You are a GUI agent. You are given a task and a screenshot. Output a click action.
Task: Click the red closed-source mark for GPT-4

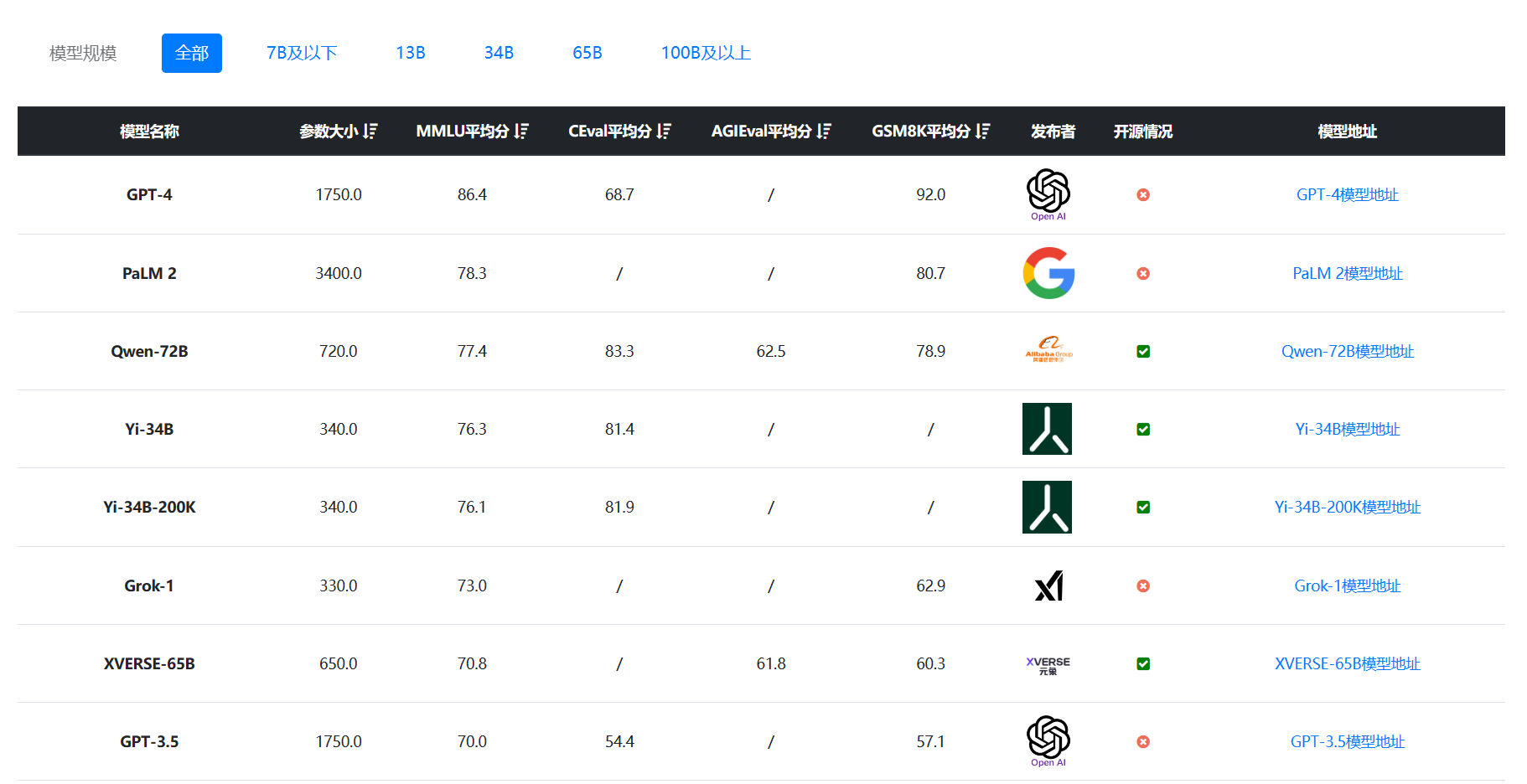(x=1143, y=194)
